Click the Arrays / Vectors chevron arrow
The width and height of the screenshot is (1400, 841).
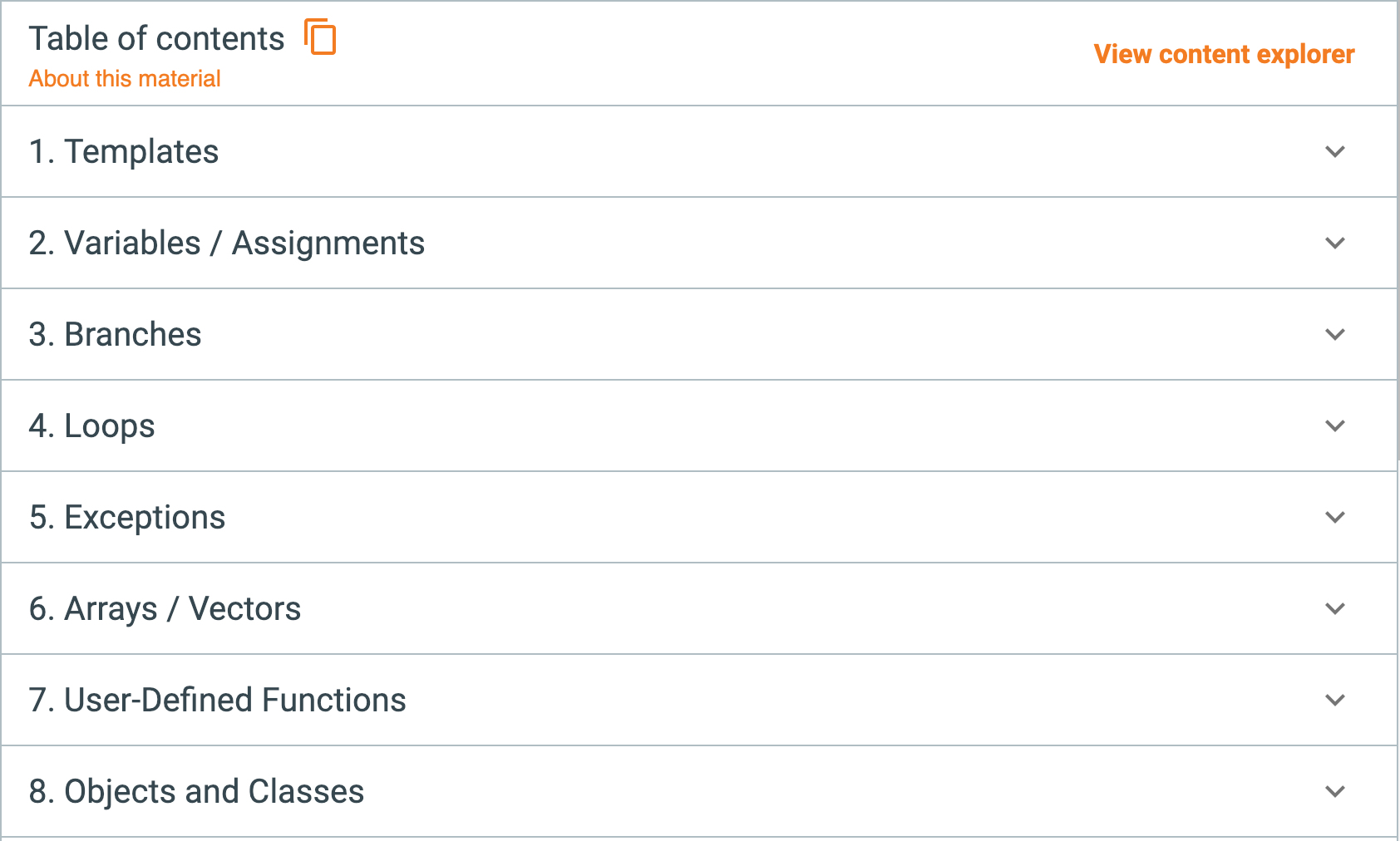(1335, 609)
